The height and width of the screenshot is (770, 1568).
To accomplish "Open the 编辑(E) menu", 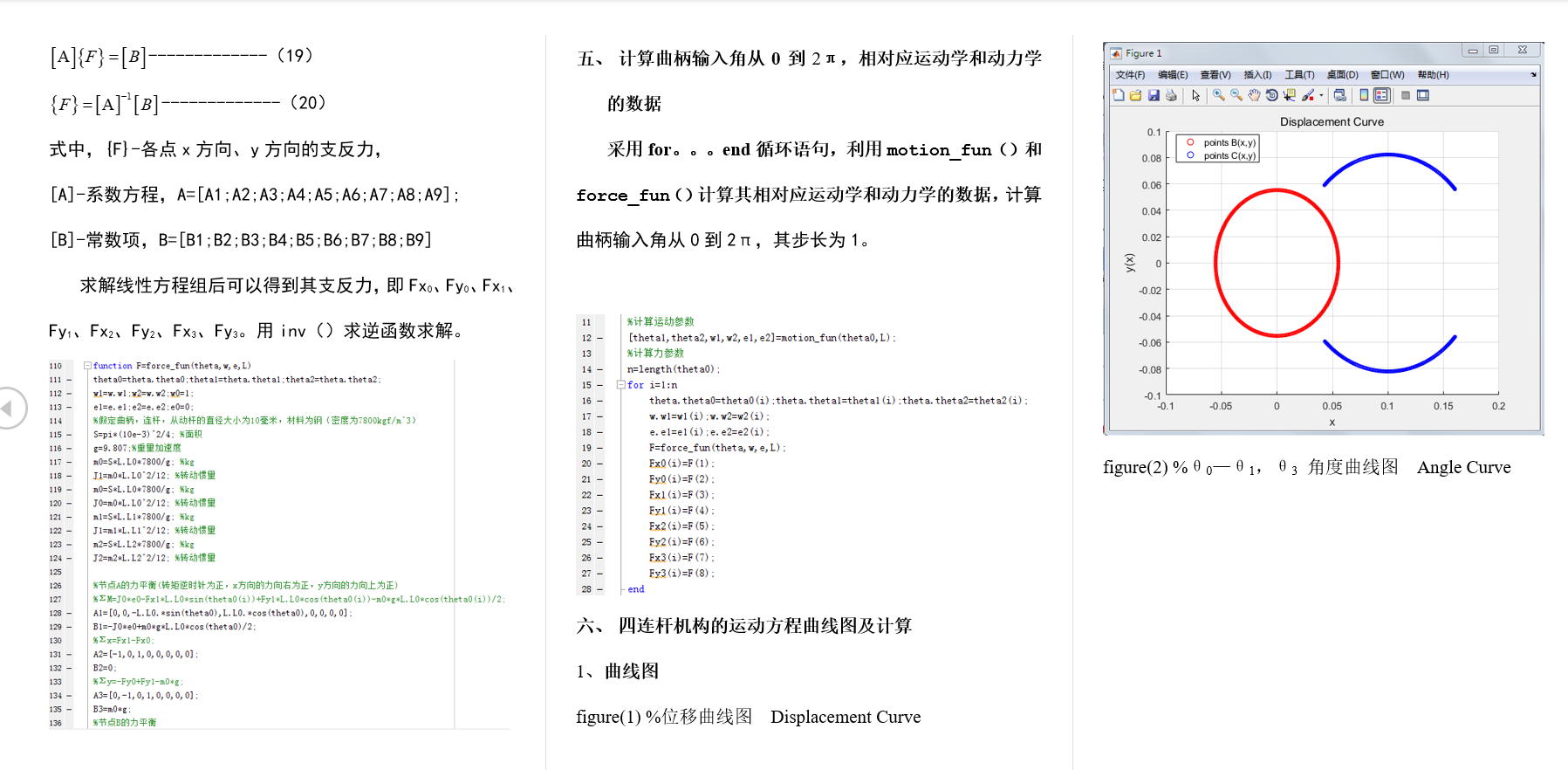I will pyautogui.click(x=1173, y=75).
